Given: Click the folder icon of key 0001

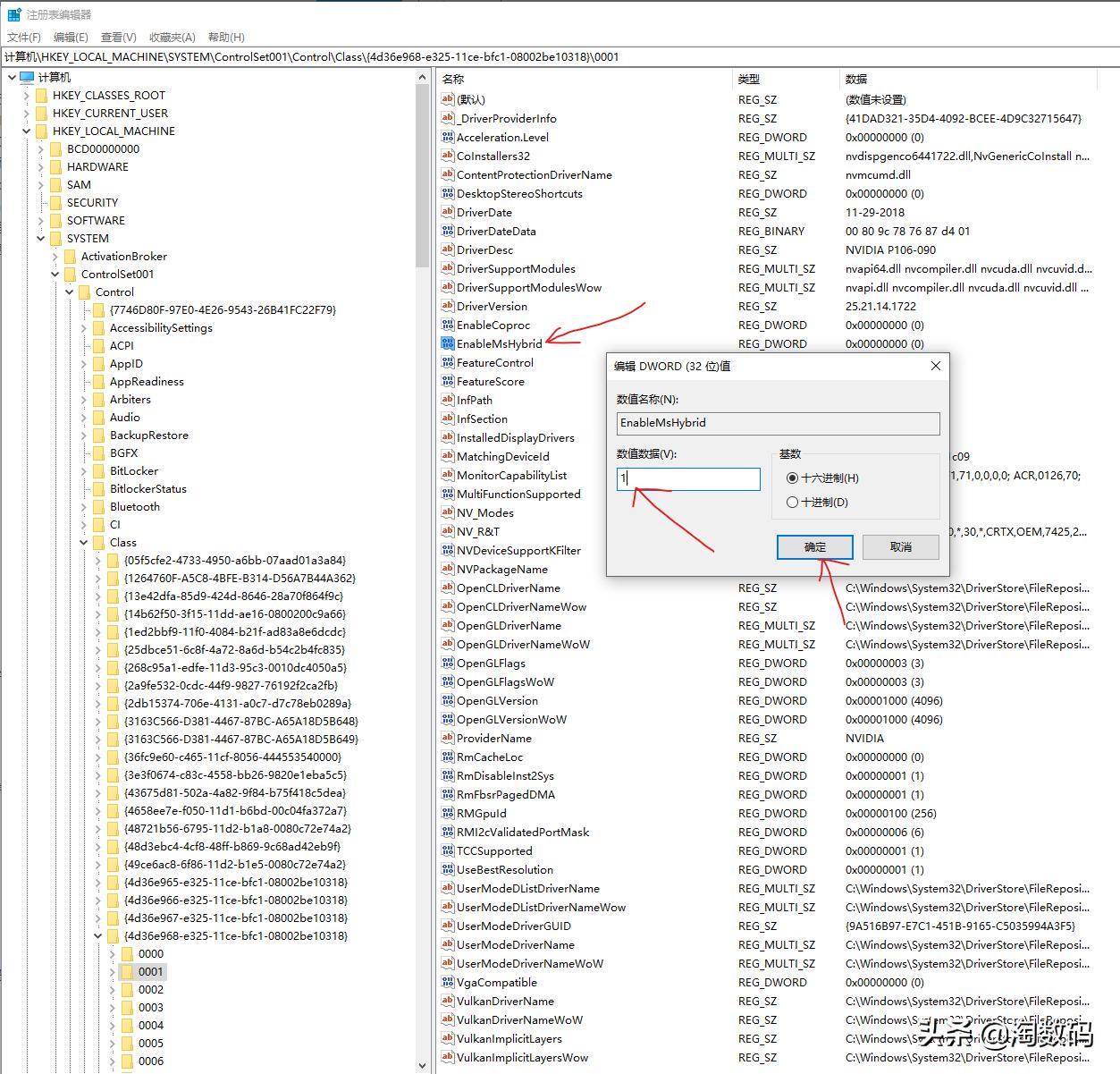Looking at the screenshot, I should (x=127, y=971).
